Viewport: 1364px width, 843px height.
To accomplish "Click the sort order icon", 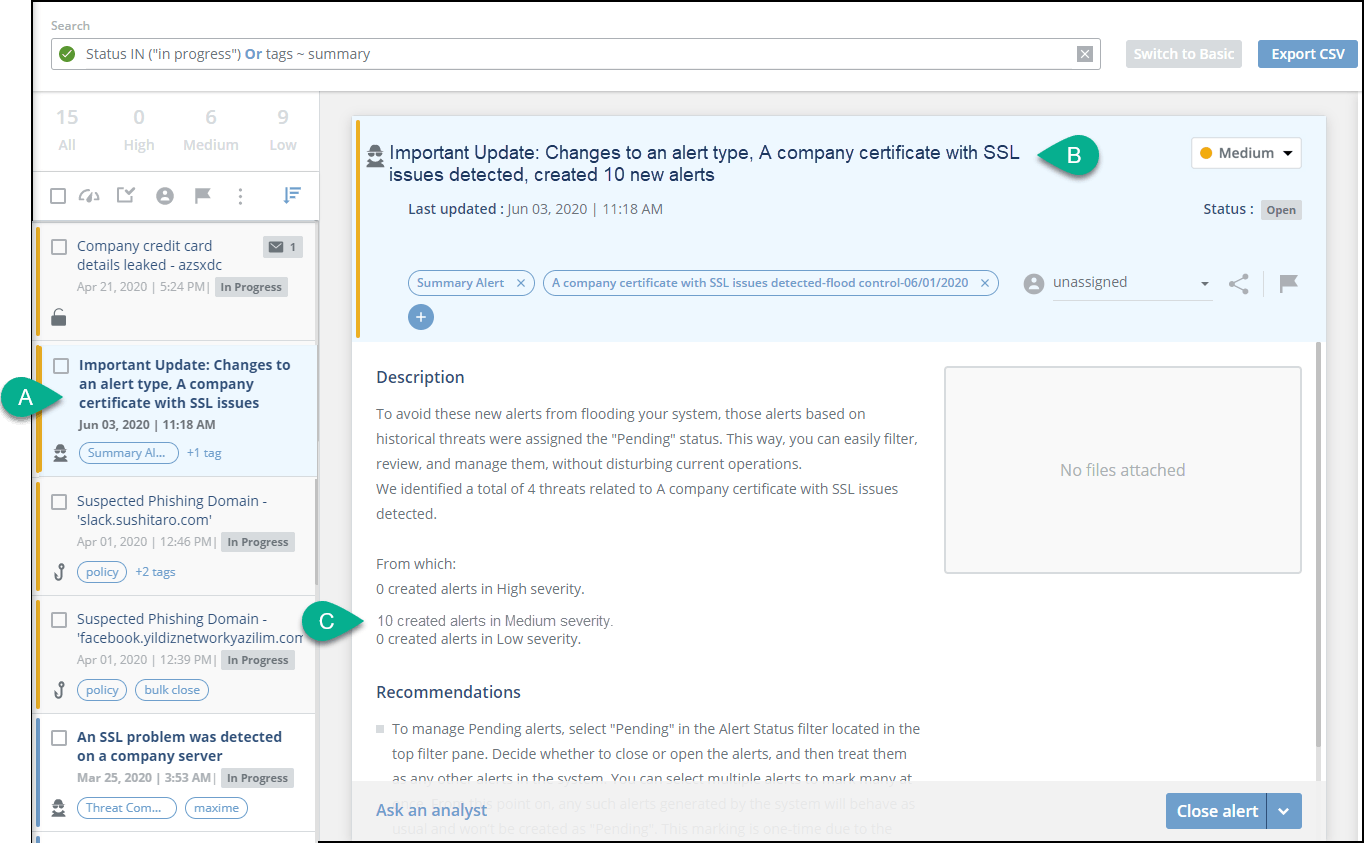I will pos(292,196).
